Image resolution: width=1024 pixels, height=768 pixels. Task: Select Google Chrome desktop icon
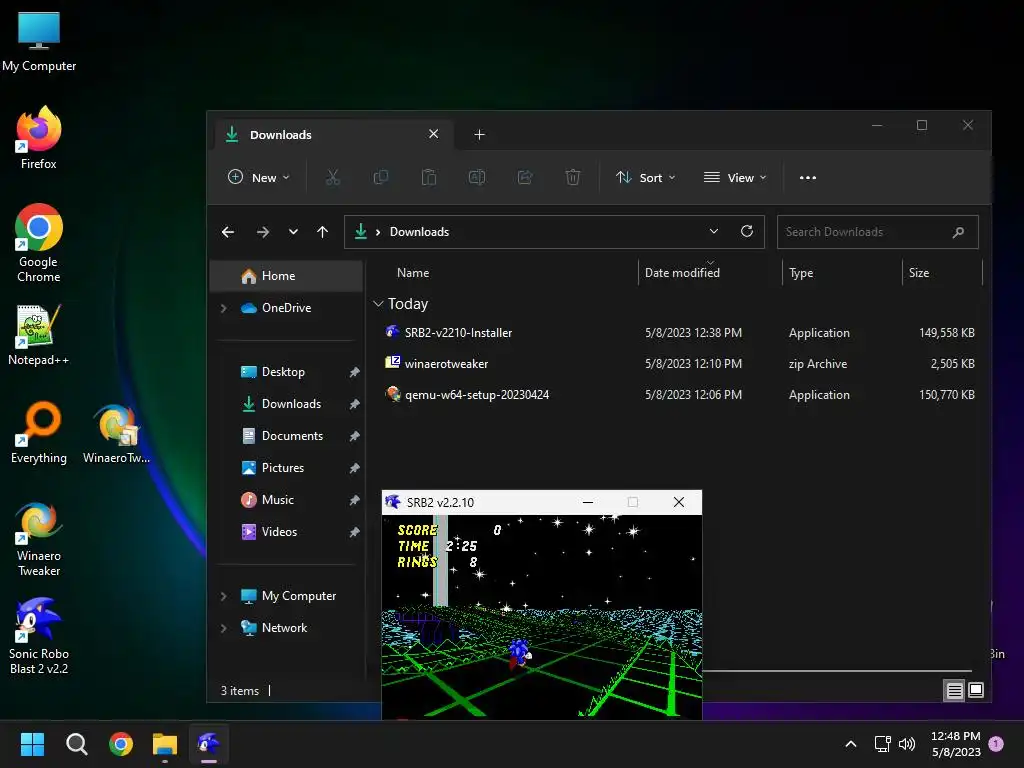[39, 243]
